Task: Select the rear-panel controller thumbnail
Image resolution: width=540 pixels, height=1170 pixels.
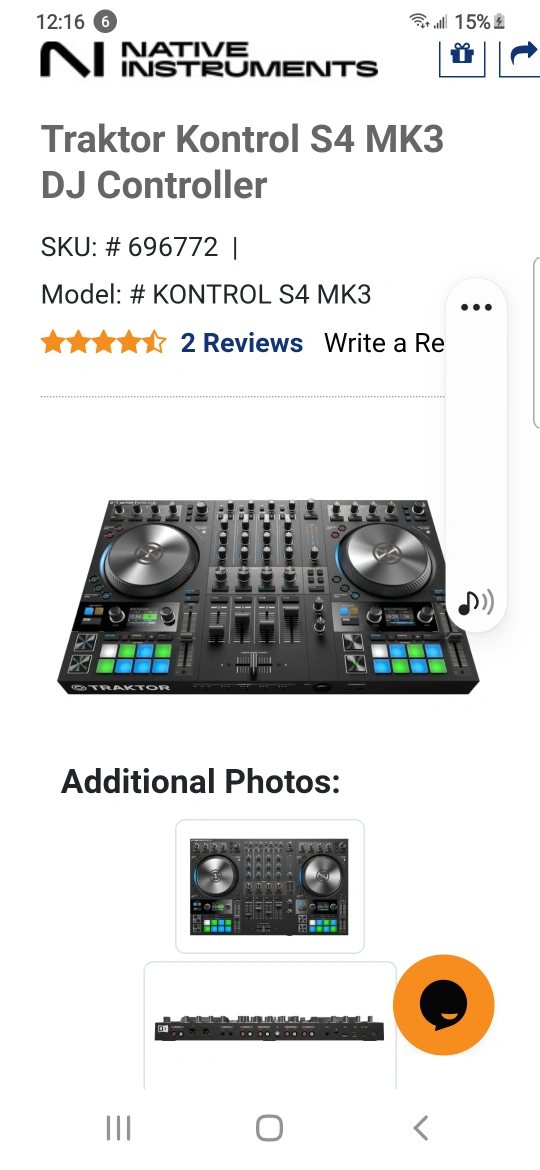Action: [269, 1028]
